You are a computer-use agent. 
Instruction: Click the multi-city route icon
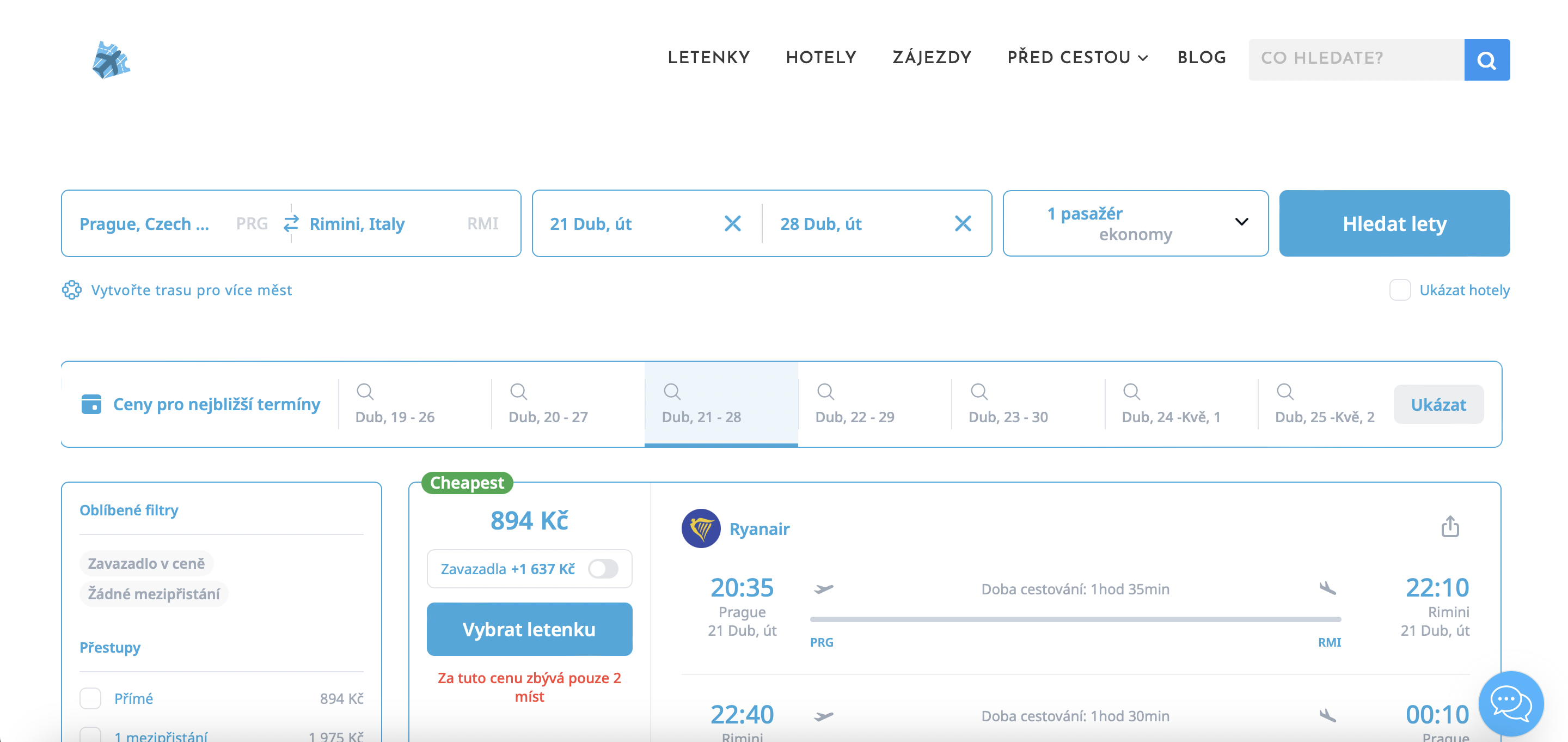click(72, 290)
